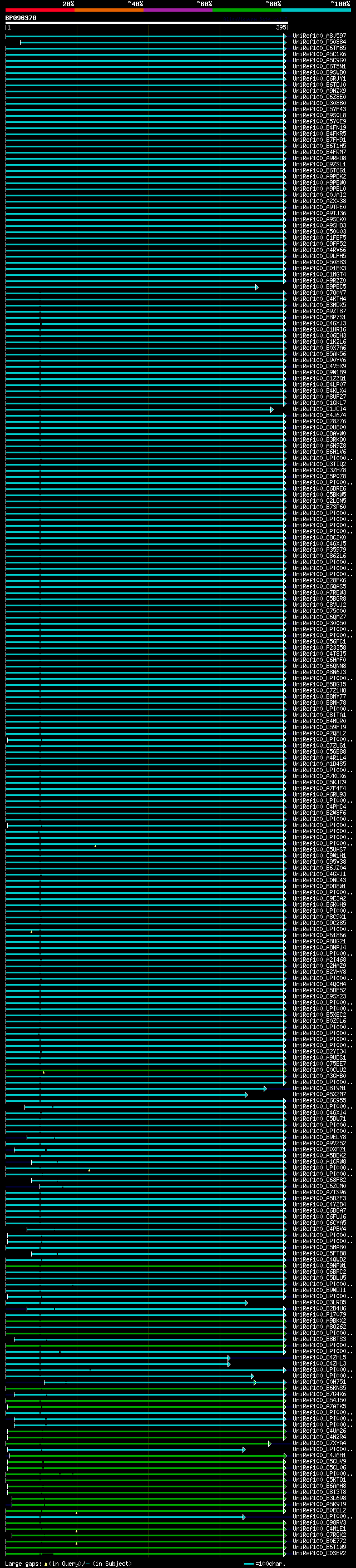Select the UniRef100_Q308B0 label
Screen dimensions: 356x1568
point(319,103)
